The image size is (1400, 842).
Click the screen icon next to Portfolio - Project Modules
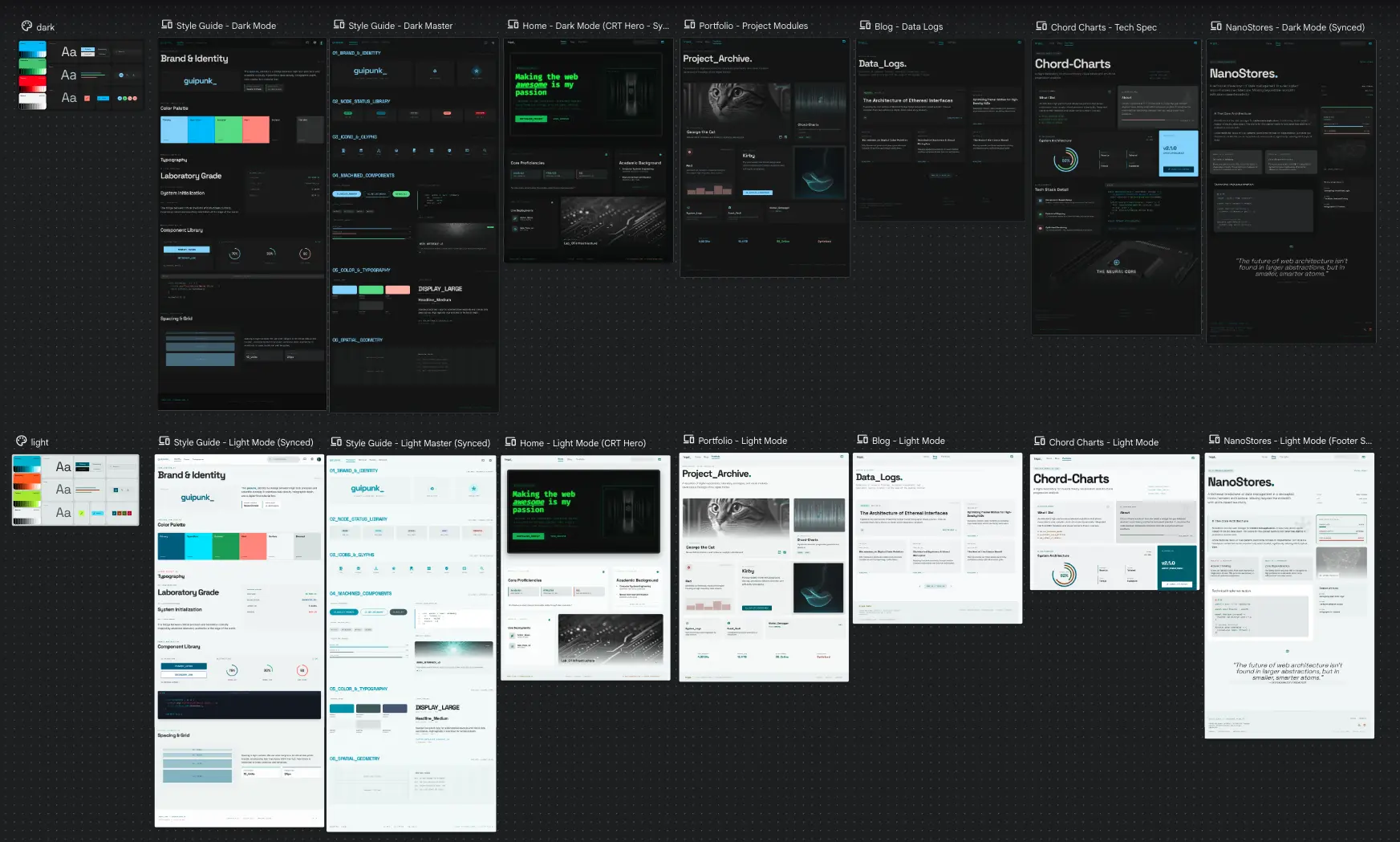(689, 25)
